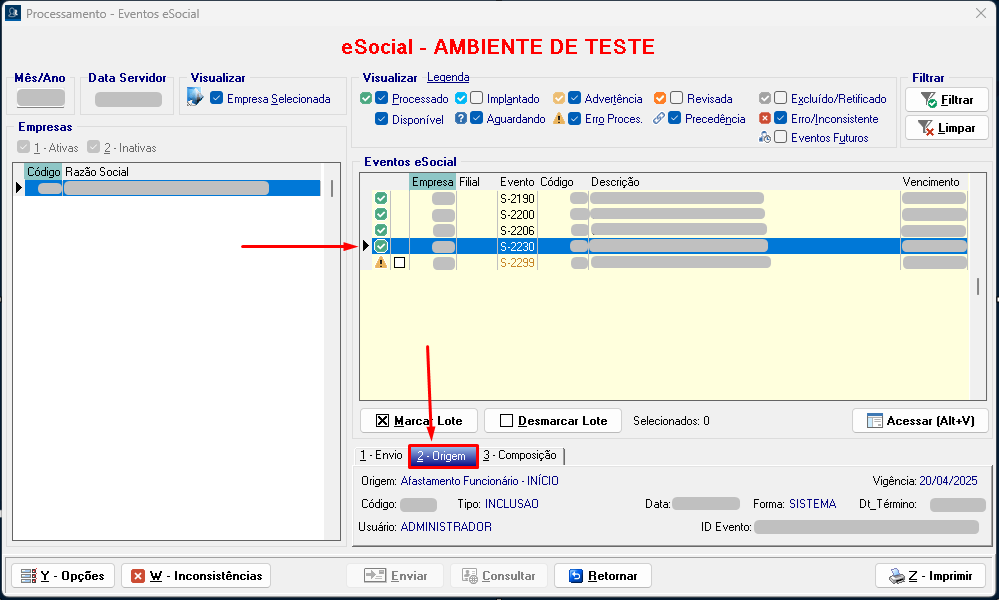Click the green status icon on S-2190 row

tap(381, 199)
